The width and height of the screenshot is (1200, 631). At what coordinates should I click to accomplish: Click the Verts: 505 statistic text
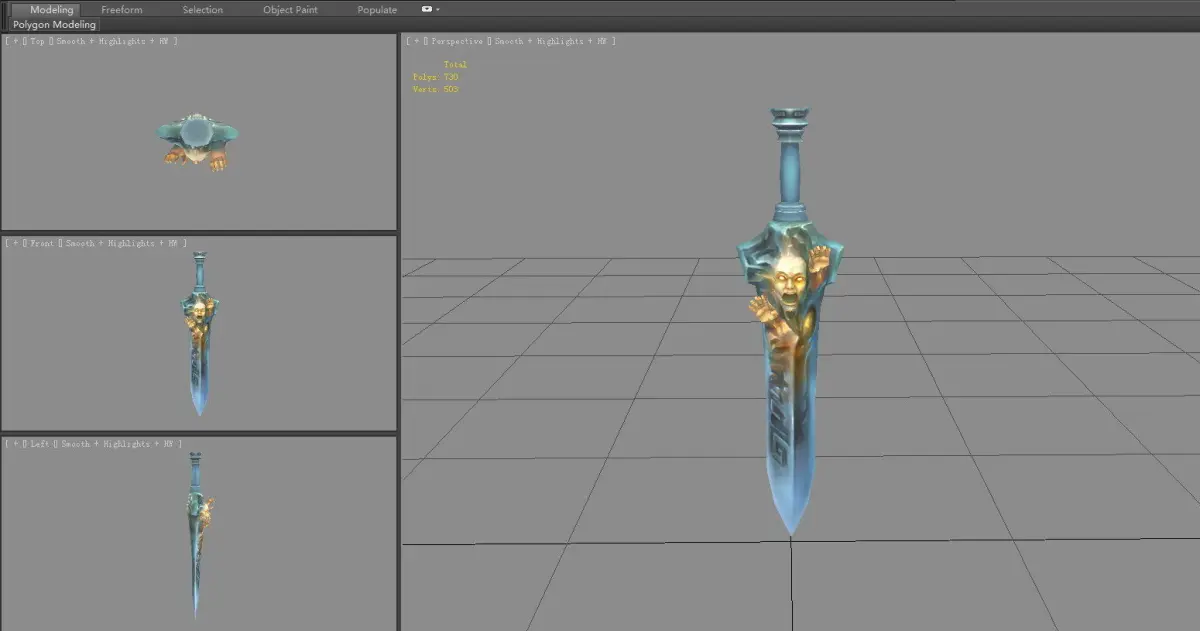[435, 89]
